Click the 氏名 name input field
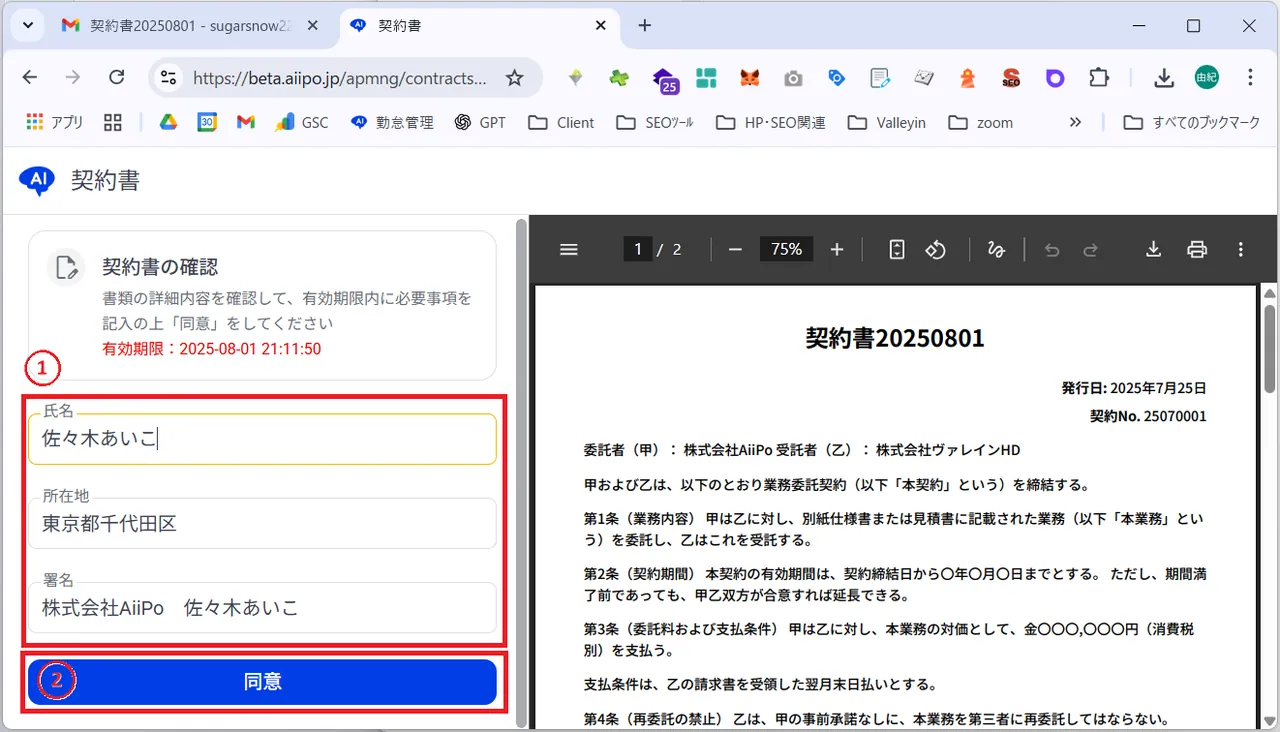 (262, 438)
